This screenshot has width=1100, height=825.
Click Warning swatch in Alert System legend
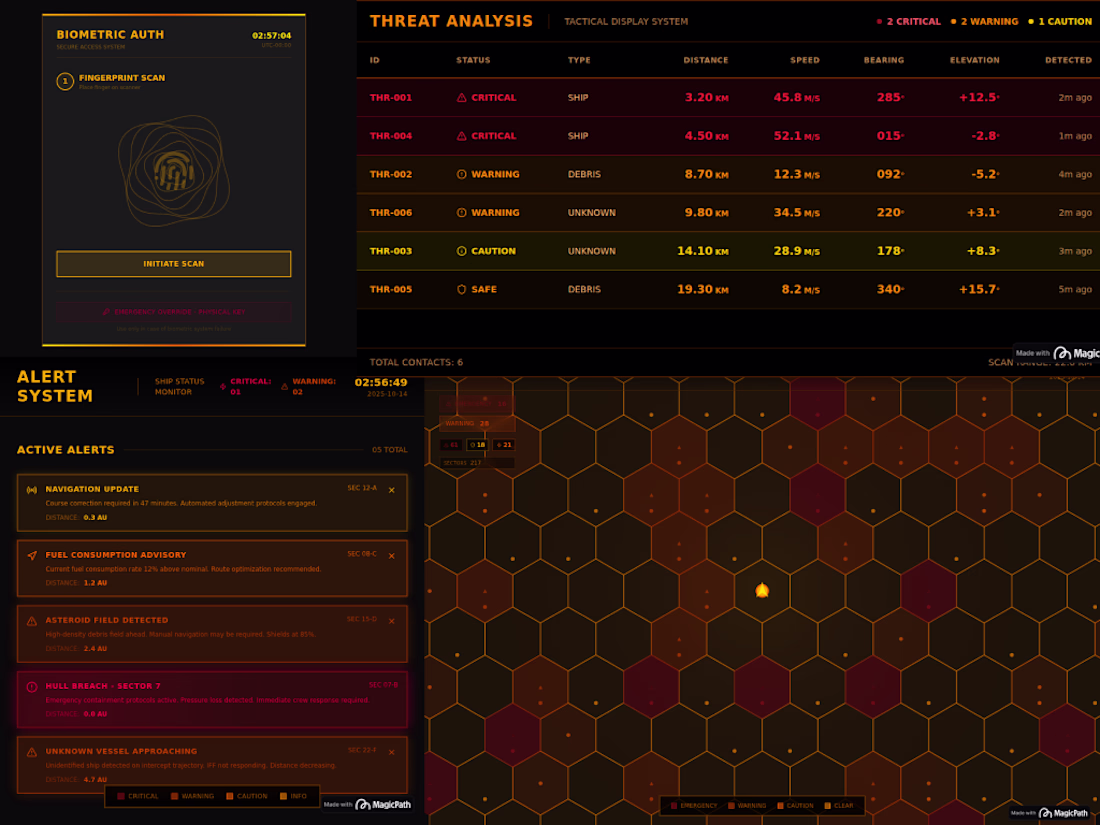point(175,796)
